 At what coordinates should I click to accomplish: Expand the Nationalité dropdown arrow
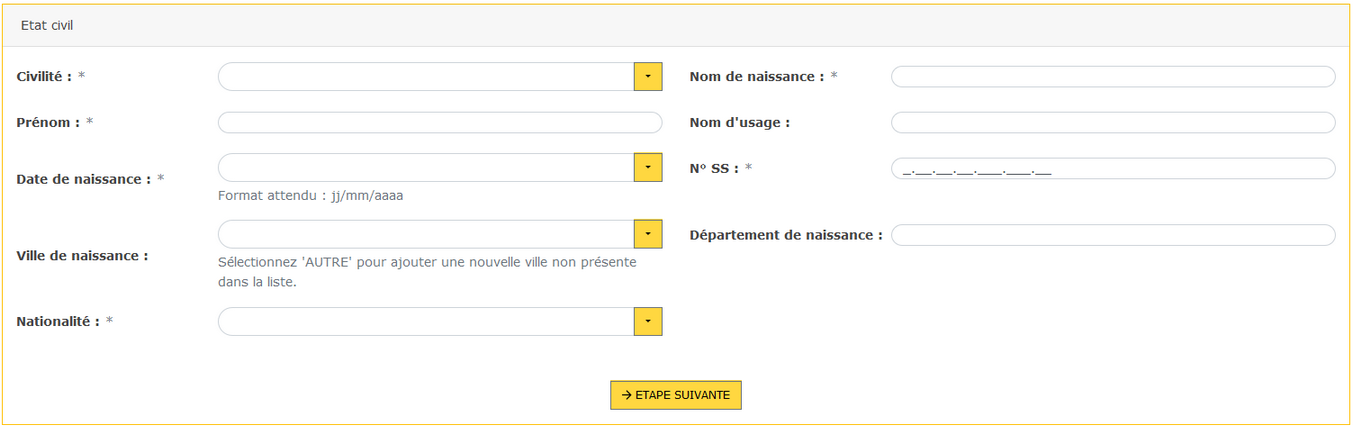(x=648, y=321)
